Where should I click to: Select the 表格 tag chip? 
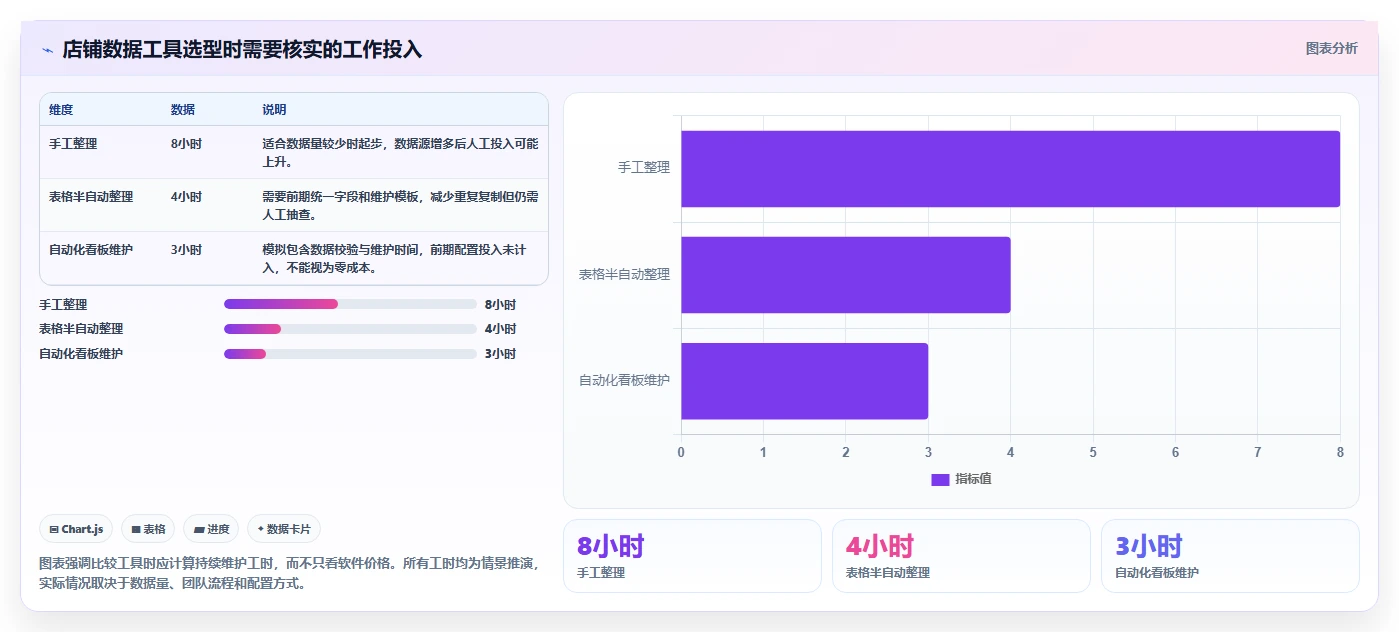point(148,529)
